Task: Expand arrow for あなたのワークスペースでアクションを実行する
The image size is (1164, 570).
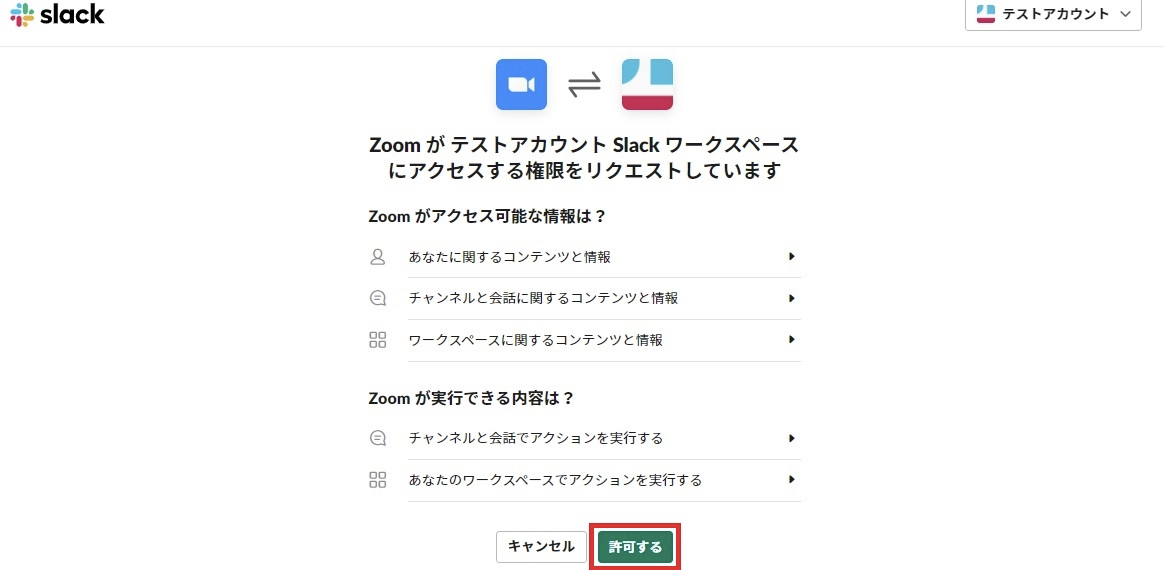Action: 791,480
